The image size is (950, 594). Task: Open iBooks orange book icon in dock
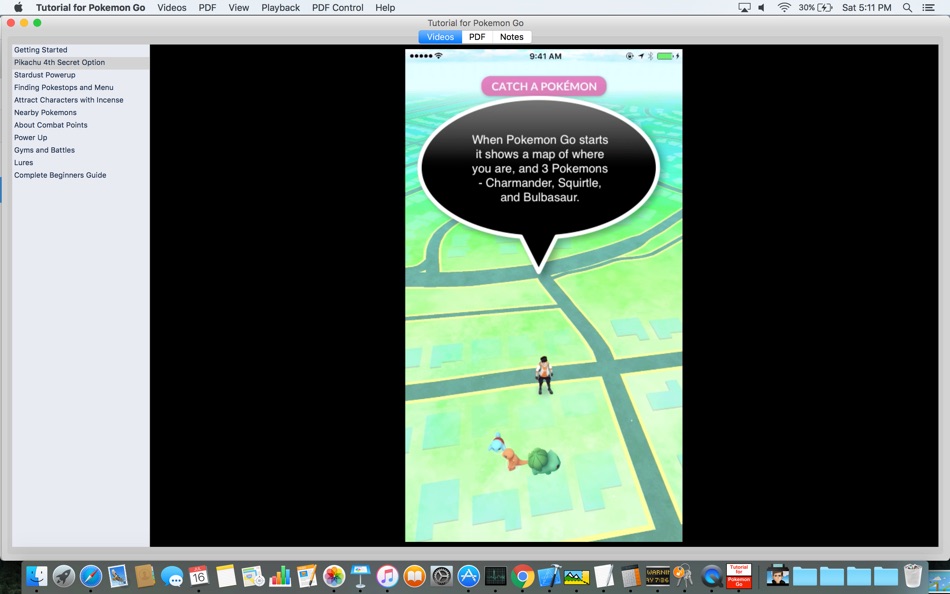pos(414,576)
